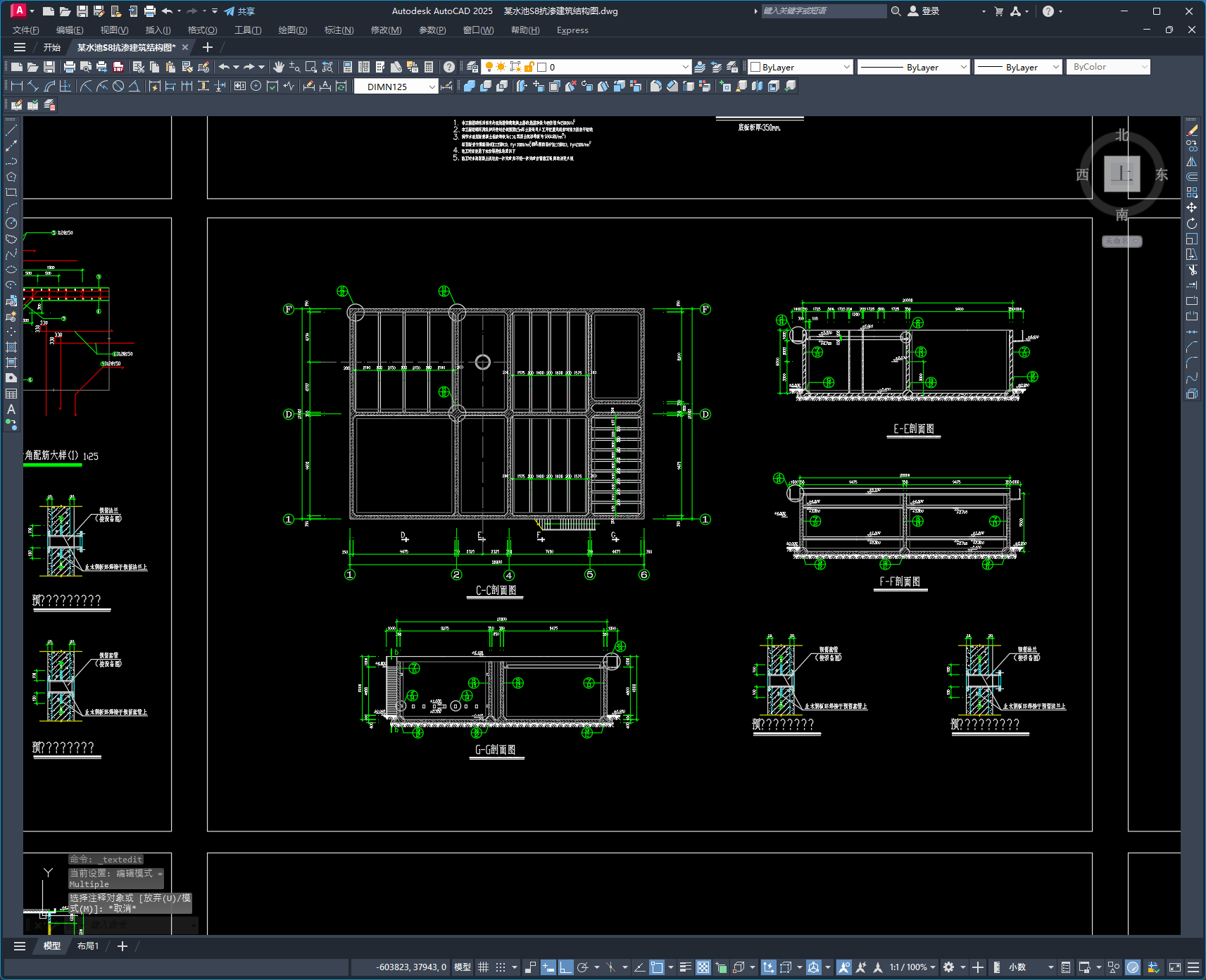The image size is (1206, 980).
Task: Select the Pan hand tool
Action: click(279, 67)
